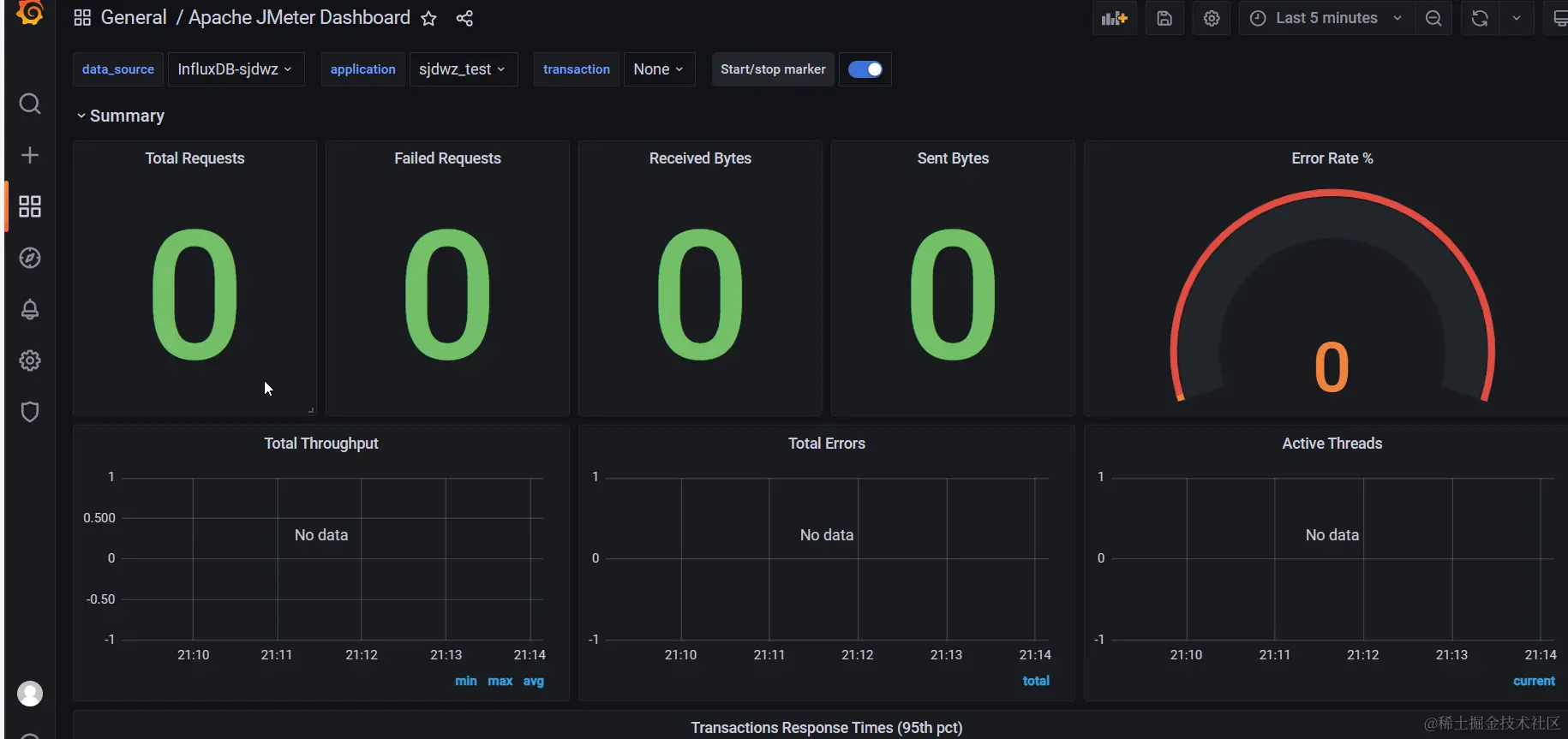Sort Total Throughput legend by min
The image size is (1568, 739).
click(466, 682)
